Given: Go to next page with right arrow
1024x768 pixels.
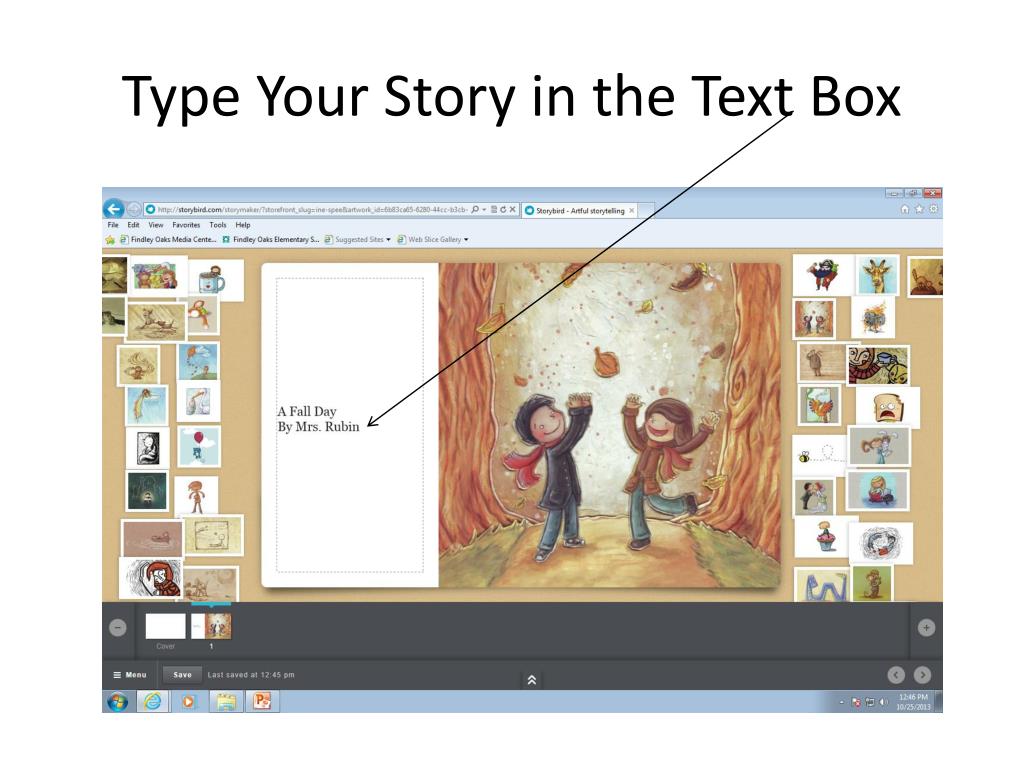Looking at the screenshot, I should pos(922,675).
